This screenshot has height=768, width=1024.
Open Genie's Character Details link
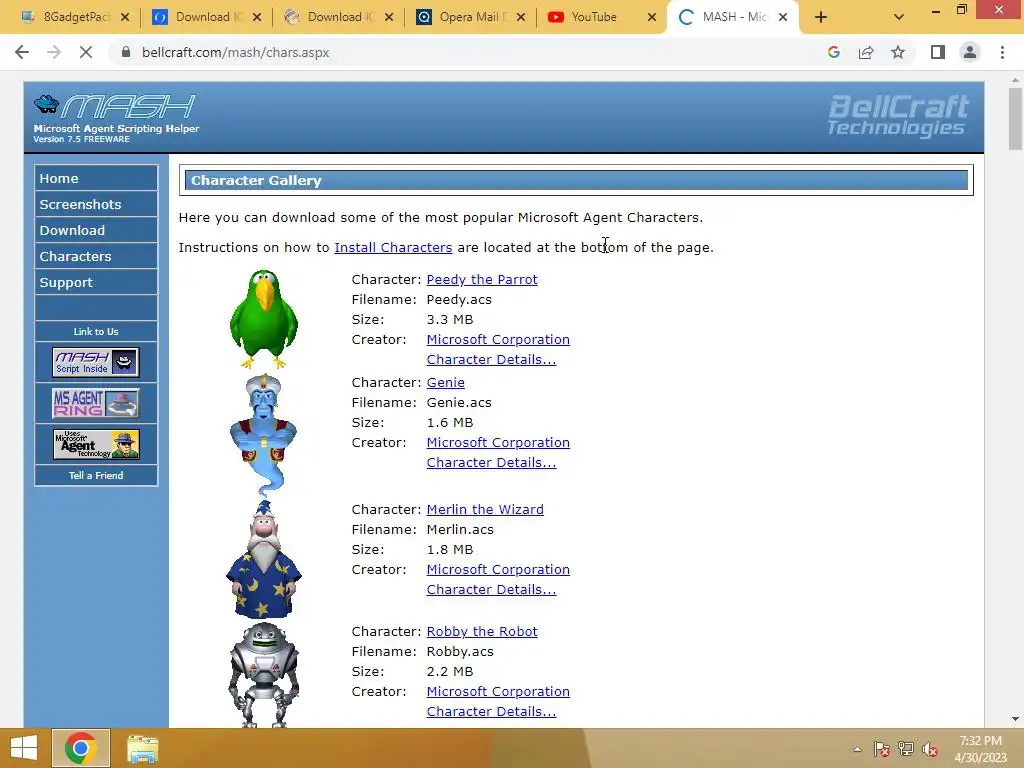pos(491,463)
